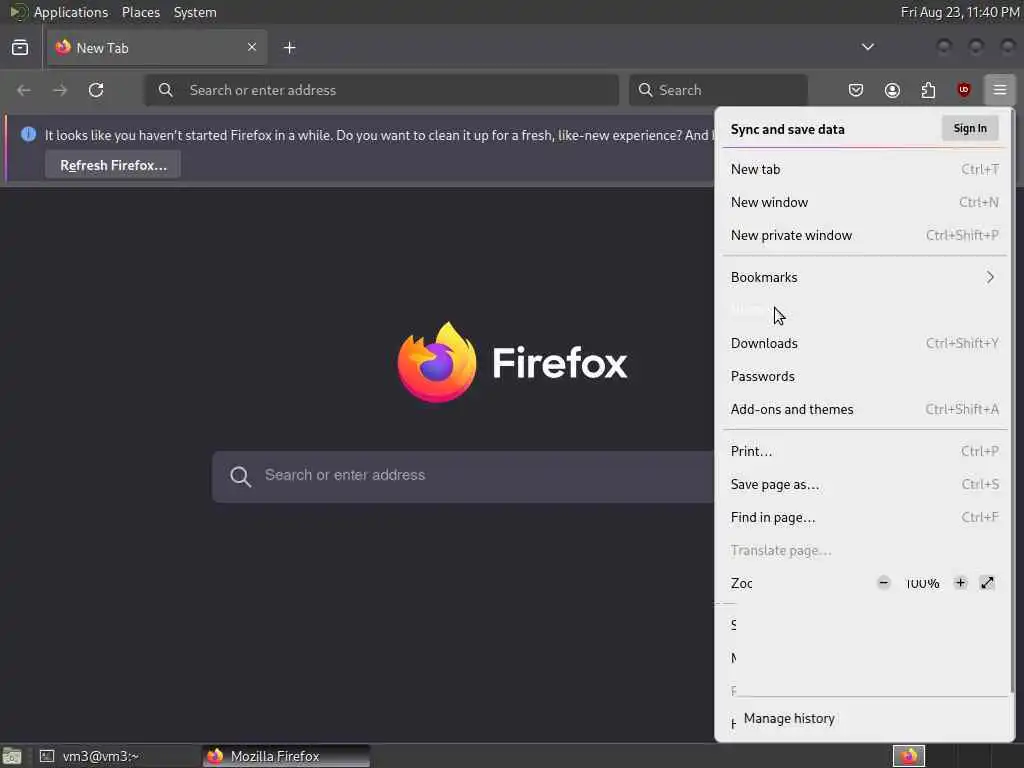Viewport: 1024px width, 768px height.
Task: Click the uBlock Origin extension icon
Action: pyautogui.click(x=963, y=90)
